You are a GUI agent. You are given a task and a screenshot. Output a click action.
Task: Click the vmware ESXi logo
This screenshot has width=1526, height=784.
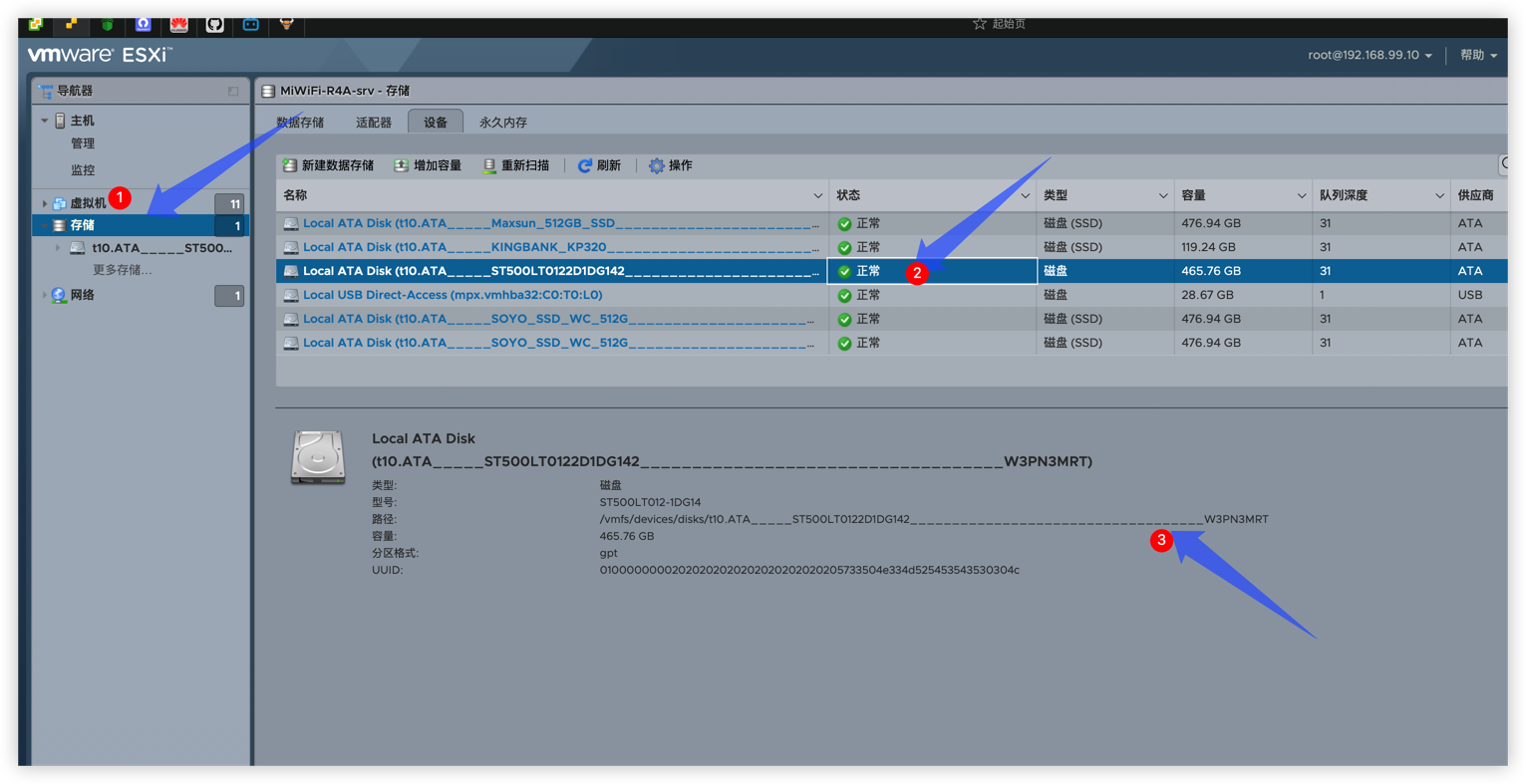101,55
